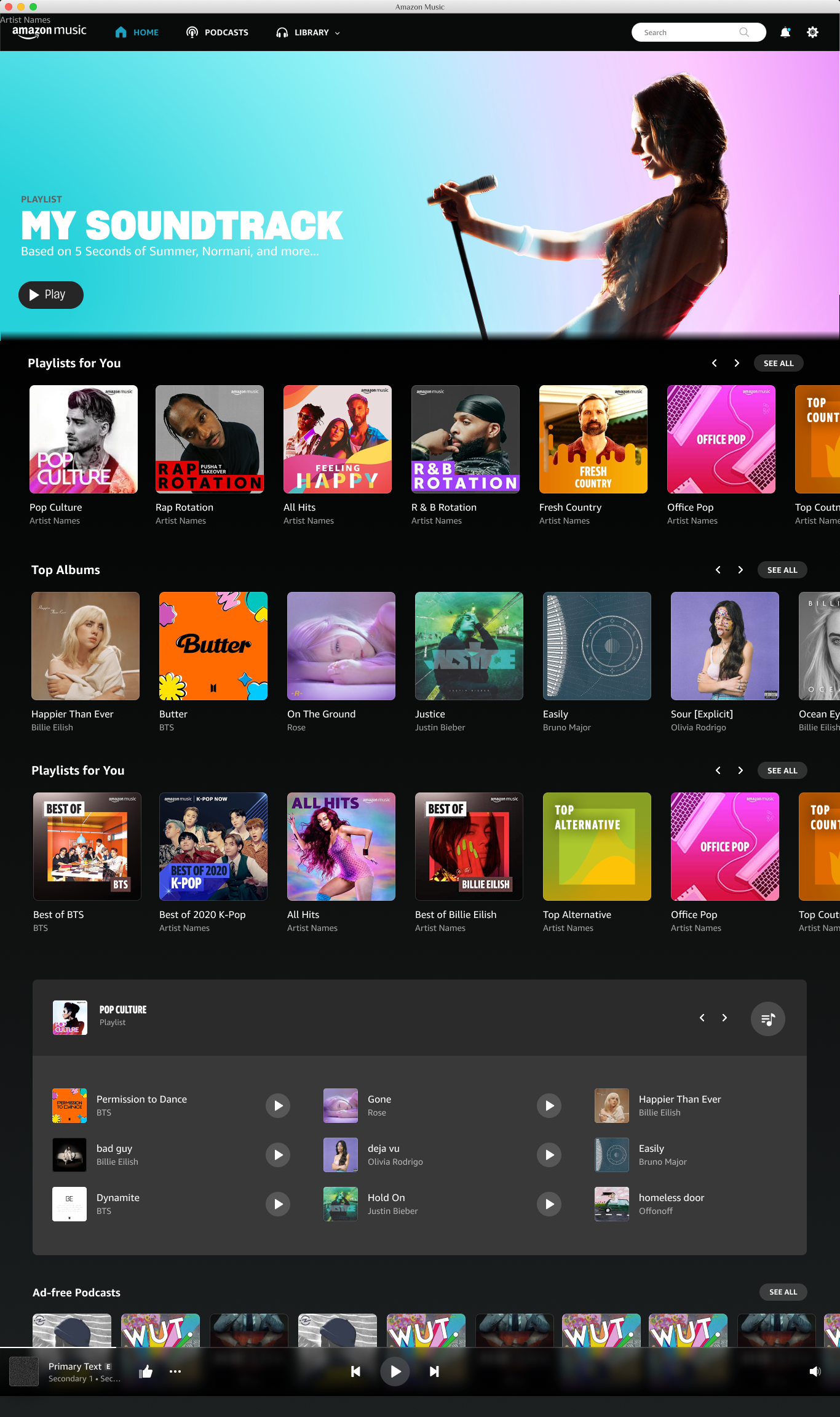Click the Easily album title by Bruno Major

[x=555, y=714]
